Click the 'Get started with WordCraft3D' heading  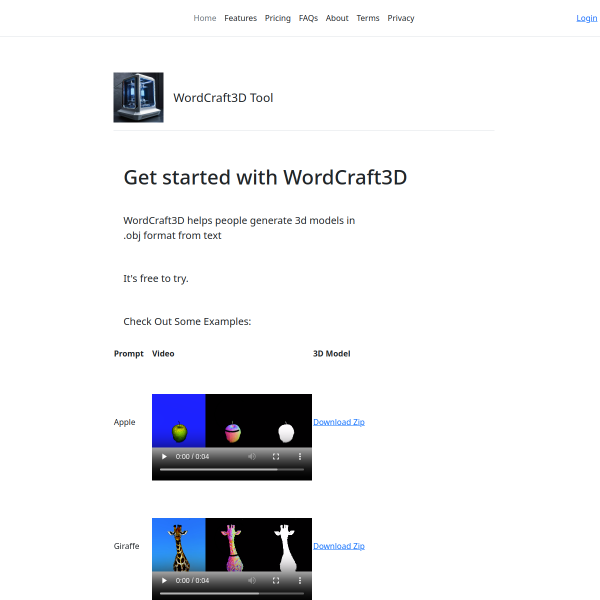265,178
